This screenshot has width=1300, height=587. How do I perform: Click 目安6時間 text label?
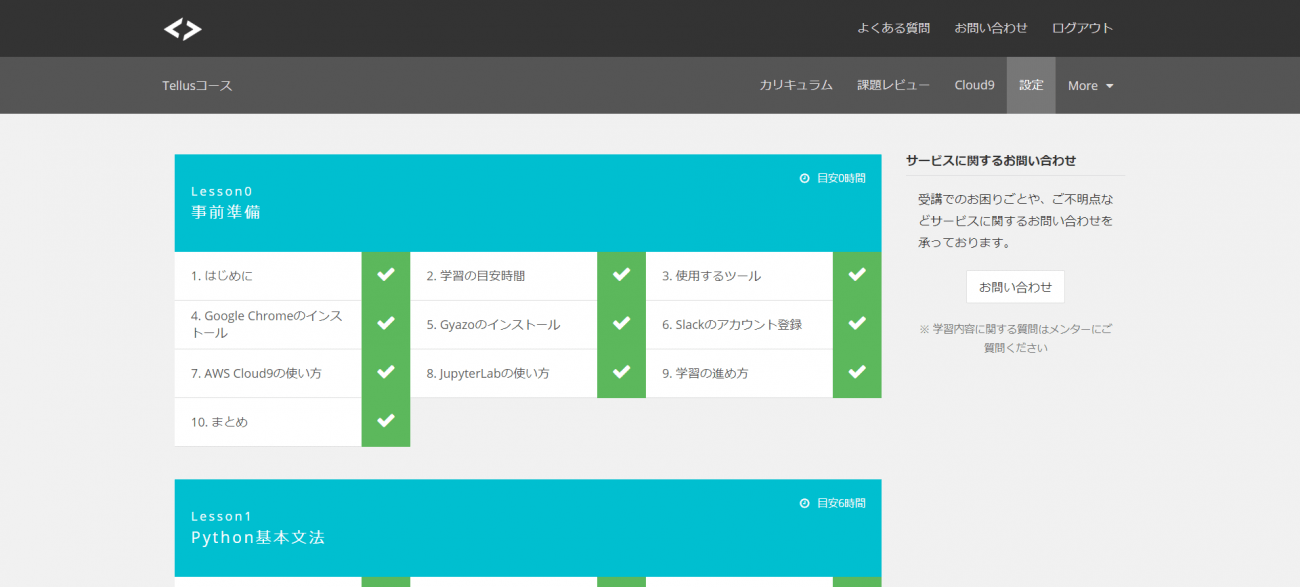click(841, 503)
